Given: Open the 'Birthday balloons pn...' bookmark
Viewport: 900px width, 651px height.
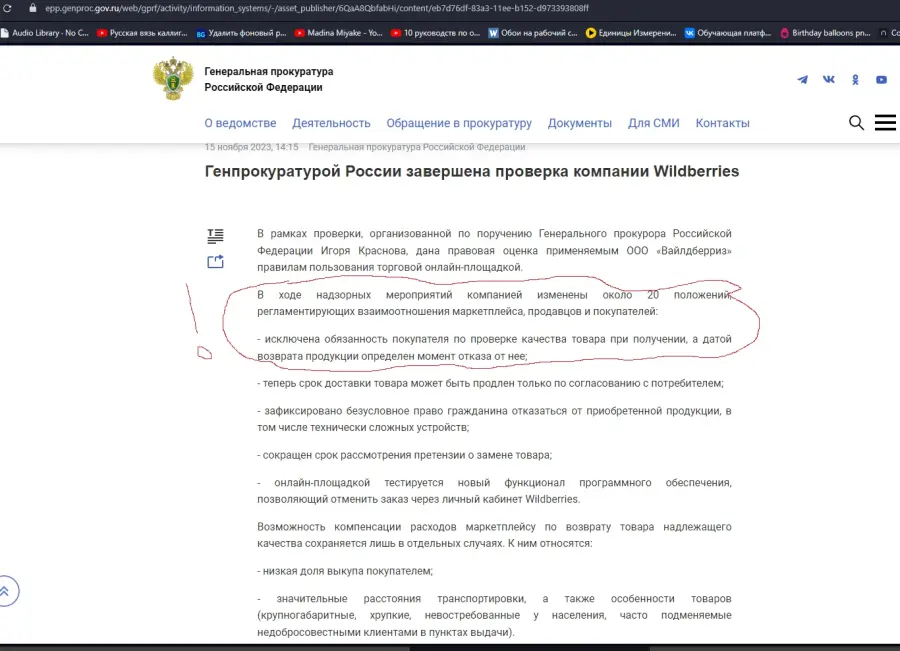Looking at the screenshot, I should click(x=826, y=33).
